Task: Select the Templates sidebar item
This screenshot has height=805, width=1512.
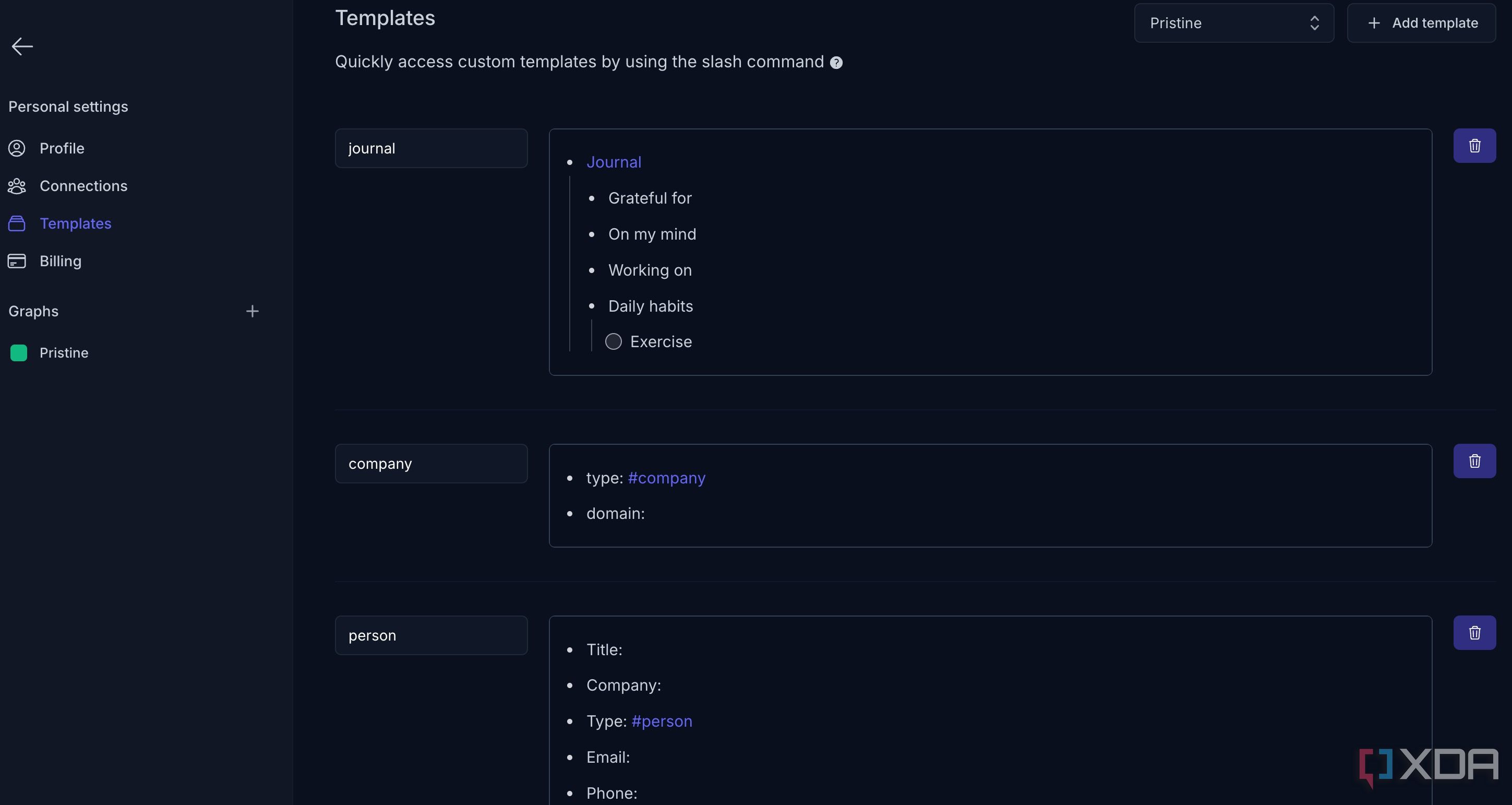Action: coord(75,224)
